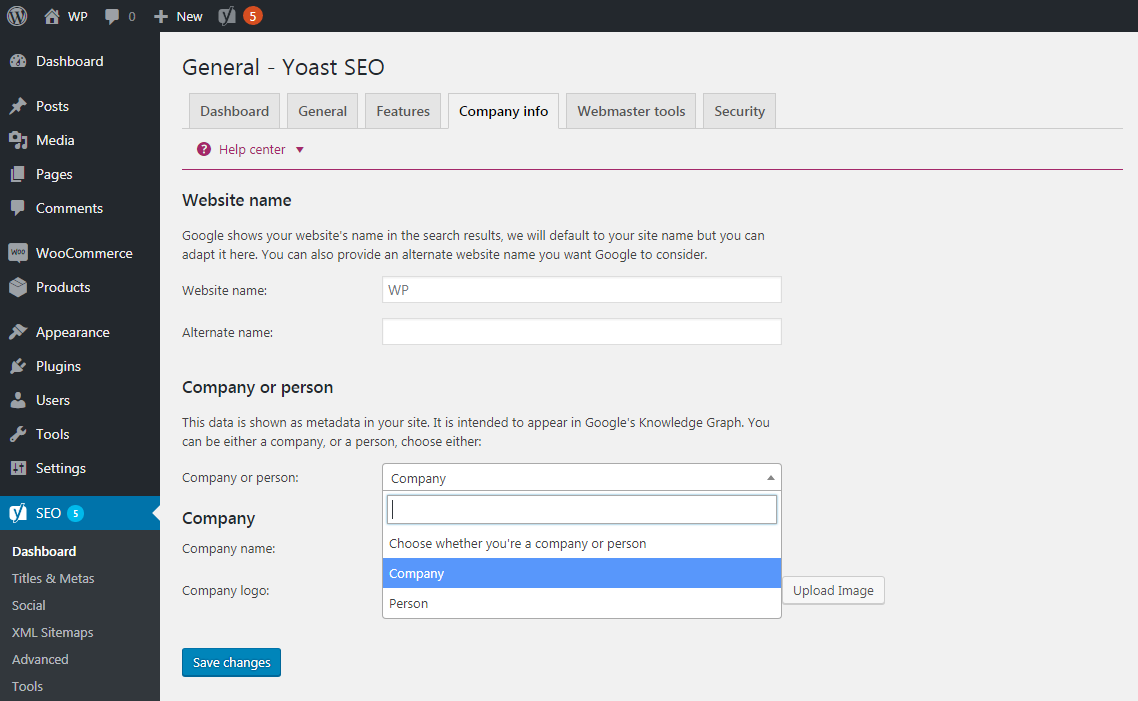Click the blue 5 badge next to SEO
1138x701 pixels.
(x=75, y=513)
